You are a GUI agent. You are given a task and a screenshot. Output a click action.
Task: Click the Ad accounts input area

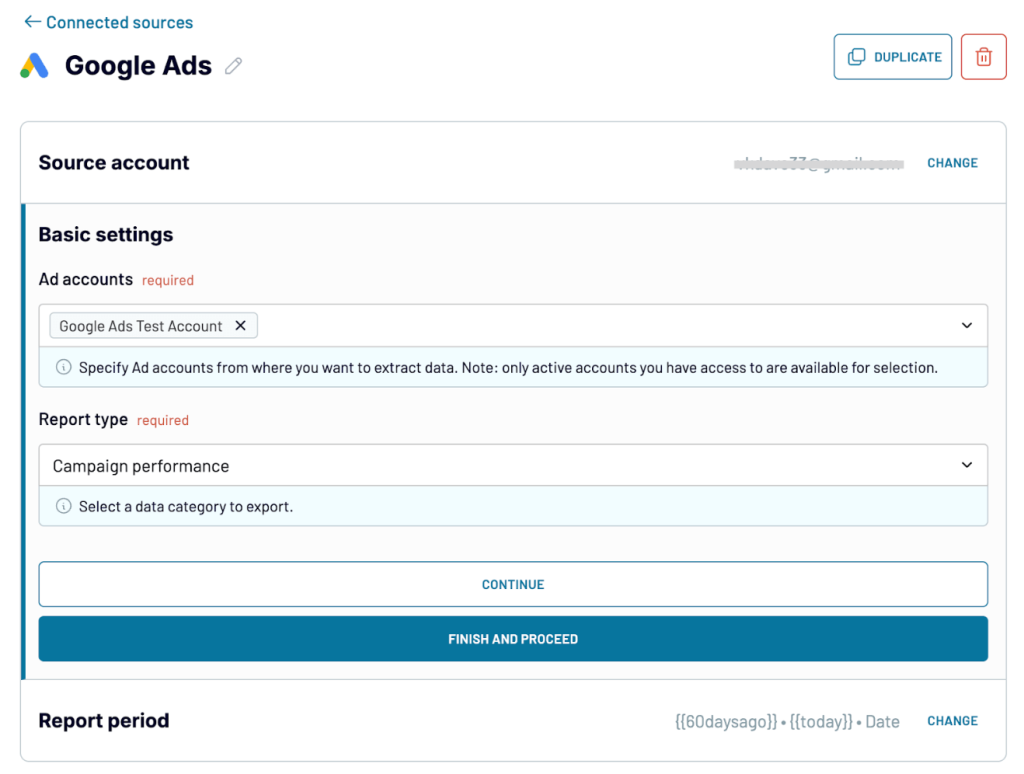(513, 325)
